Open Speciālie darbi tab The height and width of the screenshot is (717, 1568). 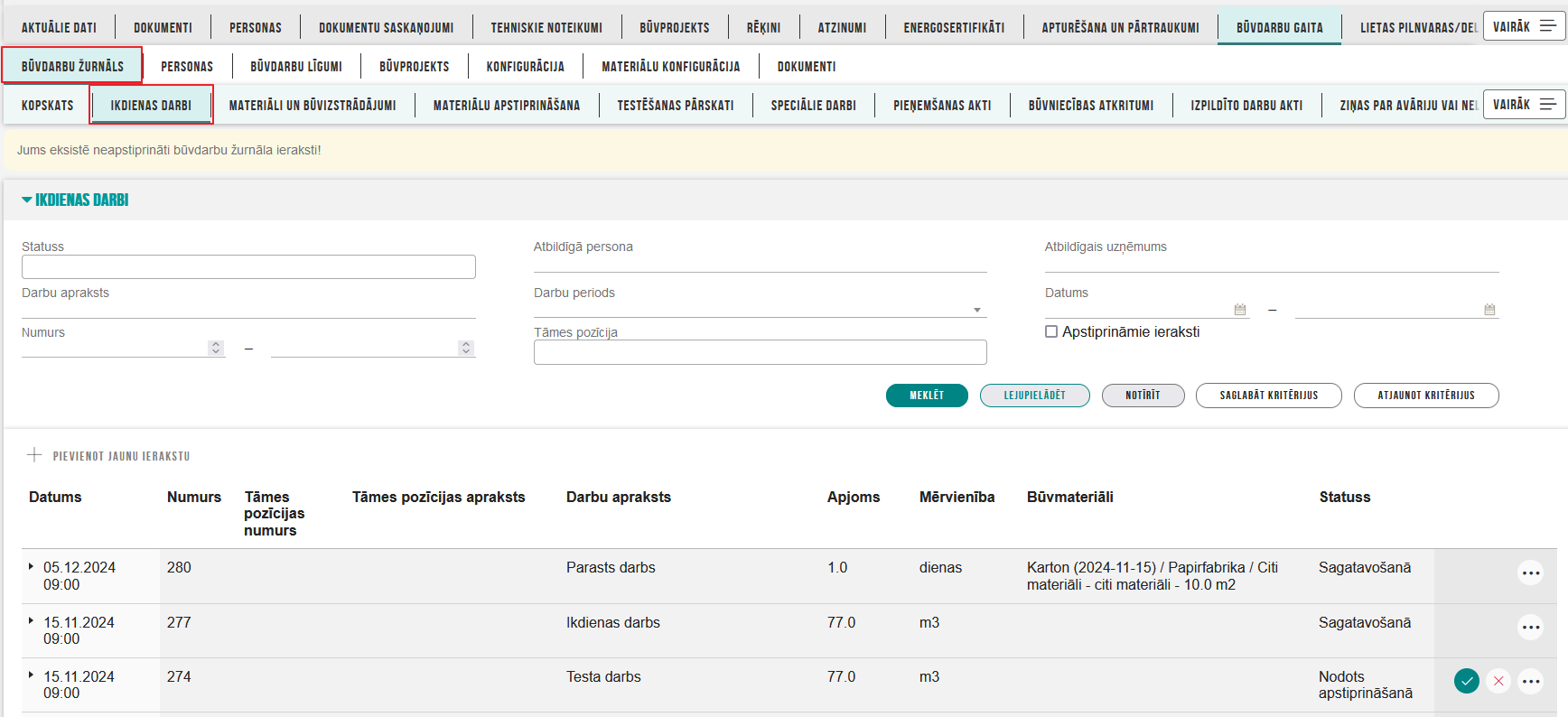coord(814,106)
